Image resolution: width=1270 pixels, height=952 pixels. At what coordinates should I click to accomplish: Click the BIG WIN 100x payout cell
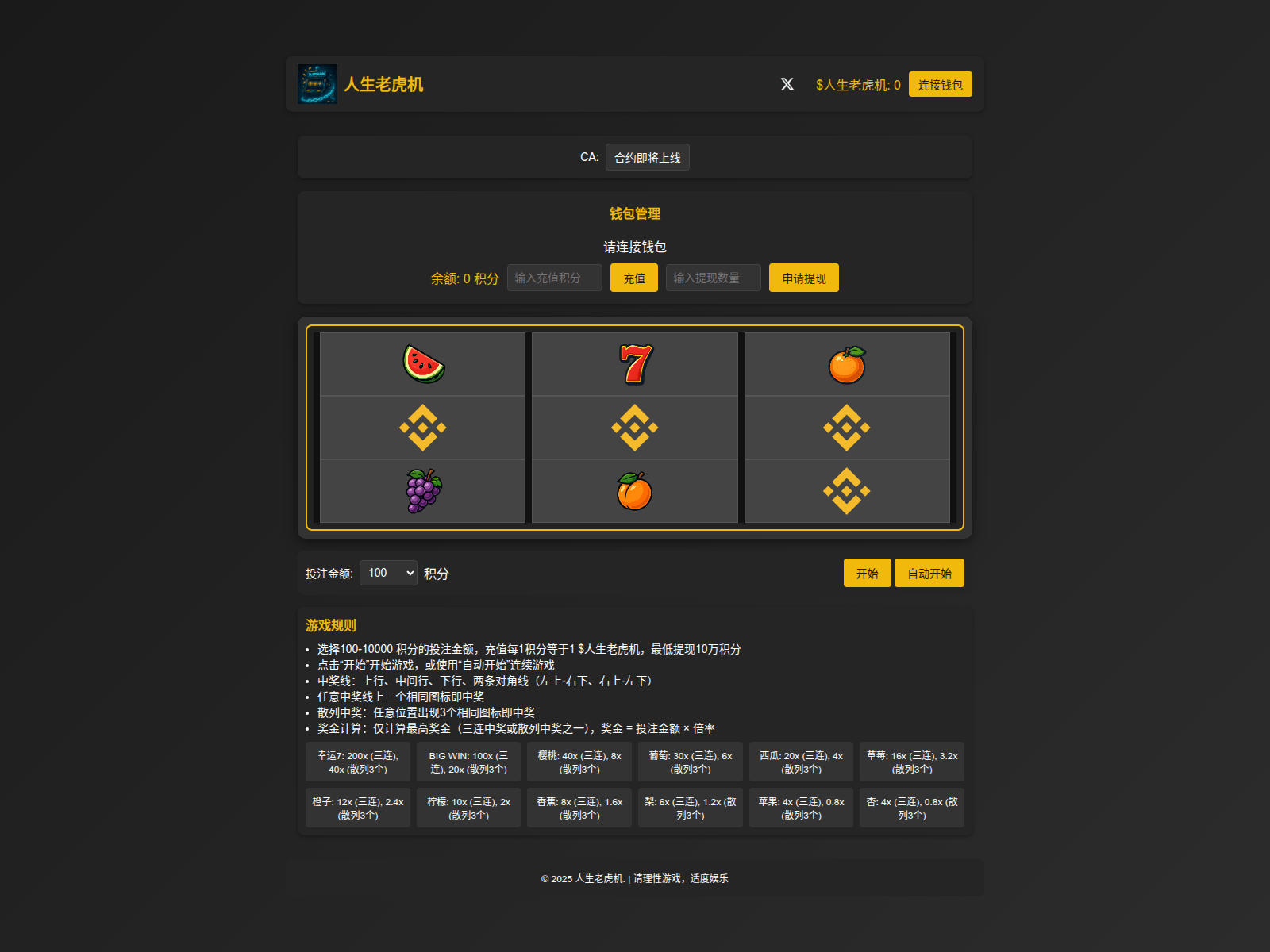tap(468, 762)
